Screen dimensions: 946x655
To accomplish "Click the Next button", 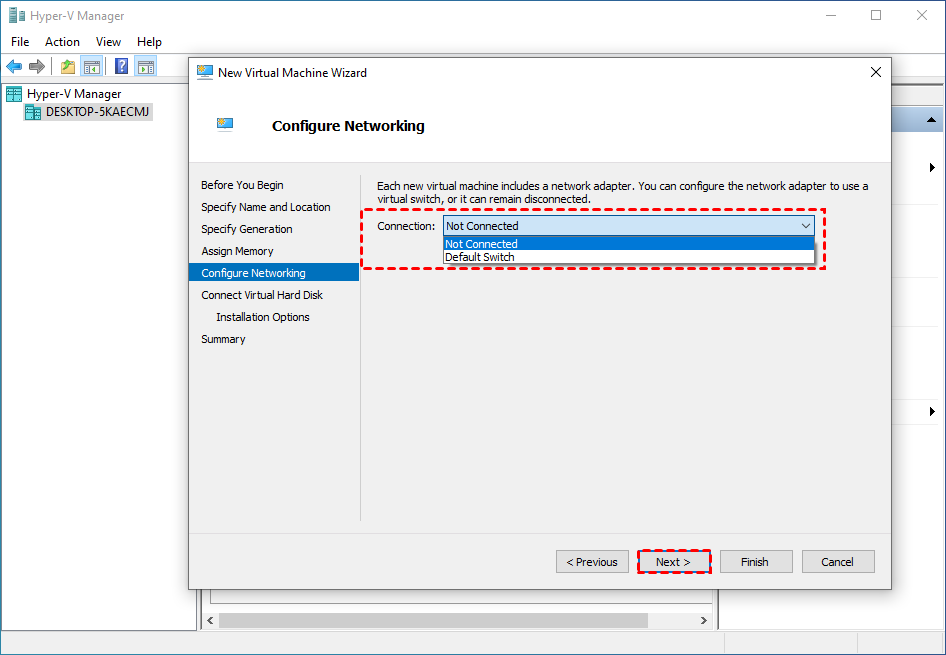I will click(673, 562).
